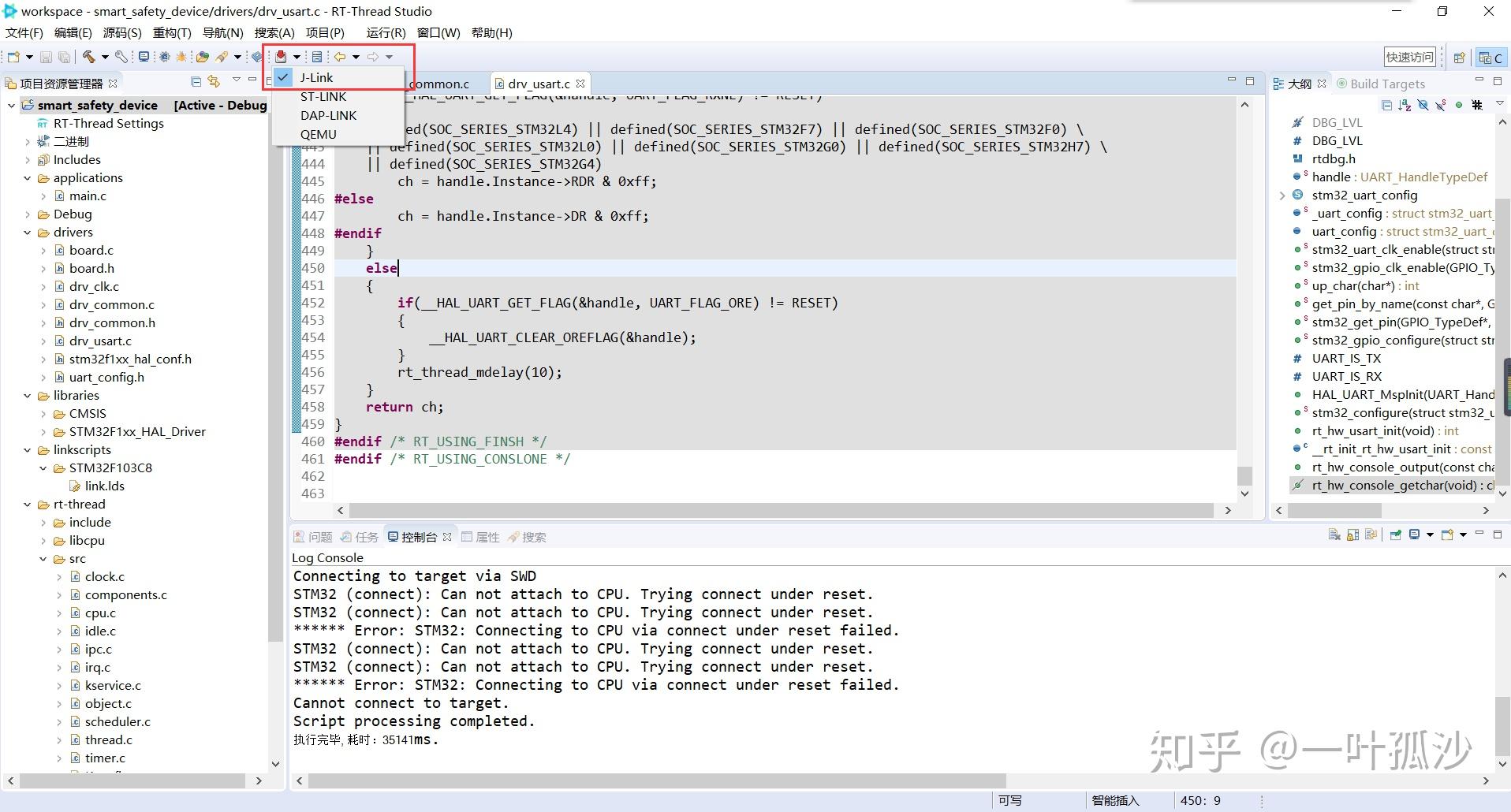Switch to the 属性 tab
The height and width of the screenshot is (812, 1511).
click(x=480, y=537)
